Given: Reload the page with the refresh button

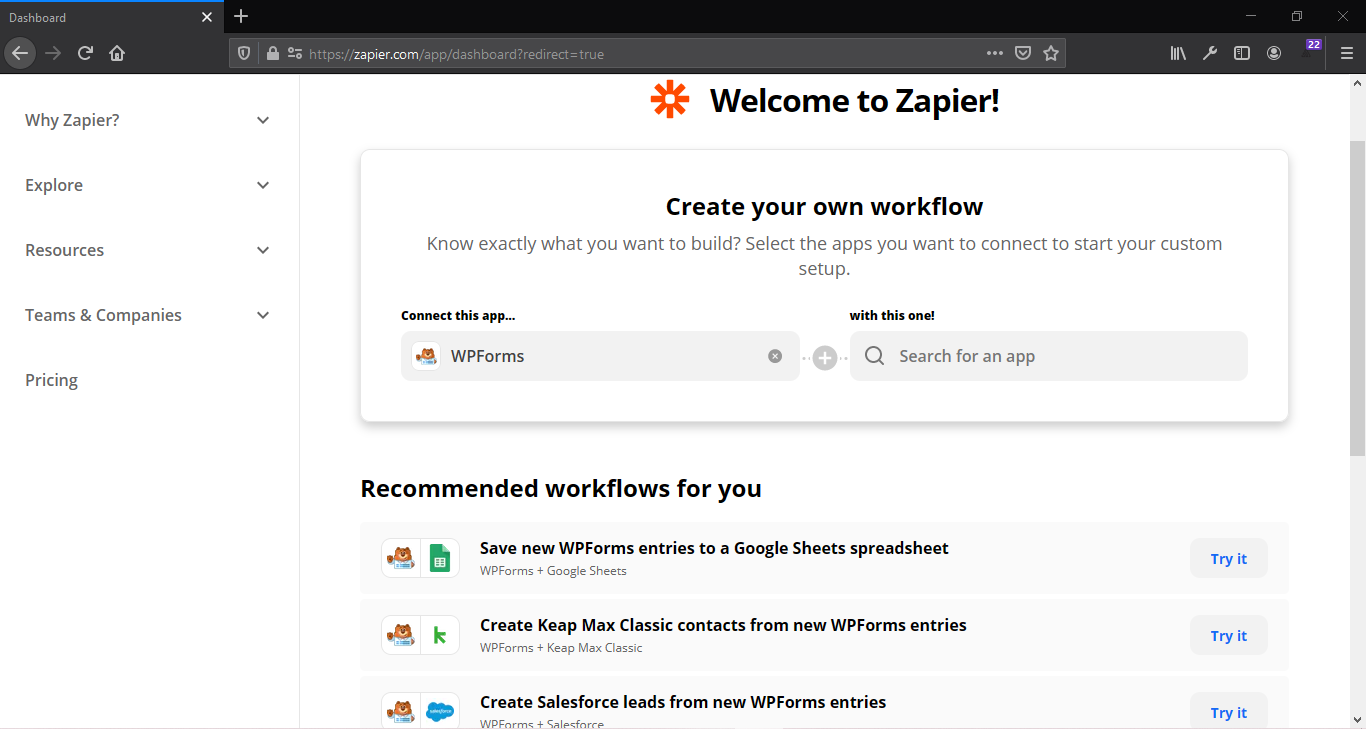Looking at the screenshot, I should tap(86, 53).
